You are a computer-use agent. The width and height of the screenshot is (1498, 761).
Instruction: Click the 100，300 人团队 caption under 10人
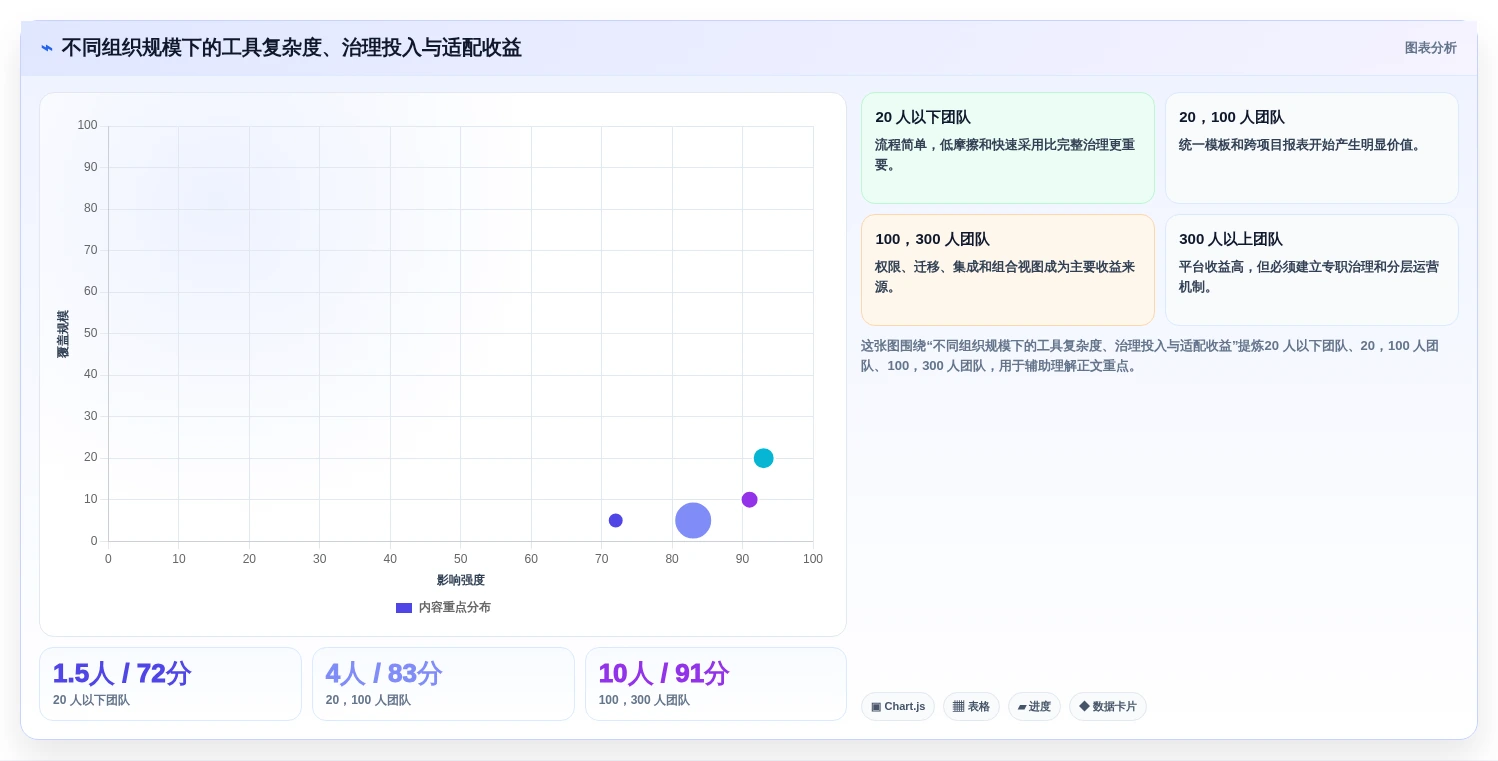pos(644,700)
